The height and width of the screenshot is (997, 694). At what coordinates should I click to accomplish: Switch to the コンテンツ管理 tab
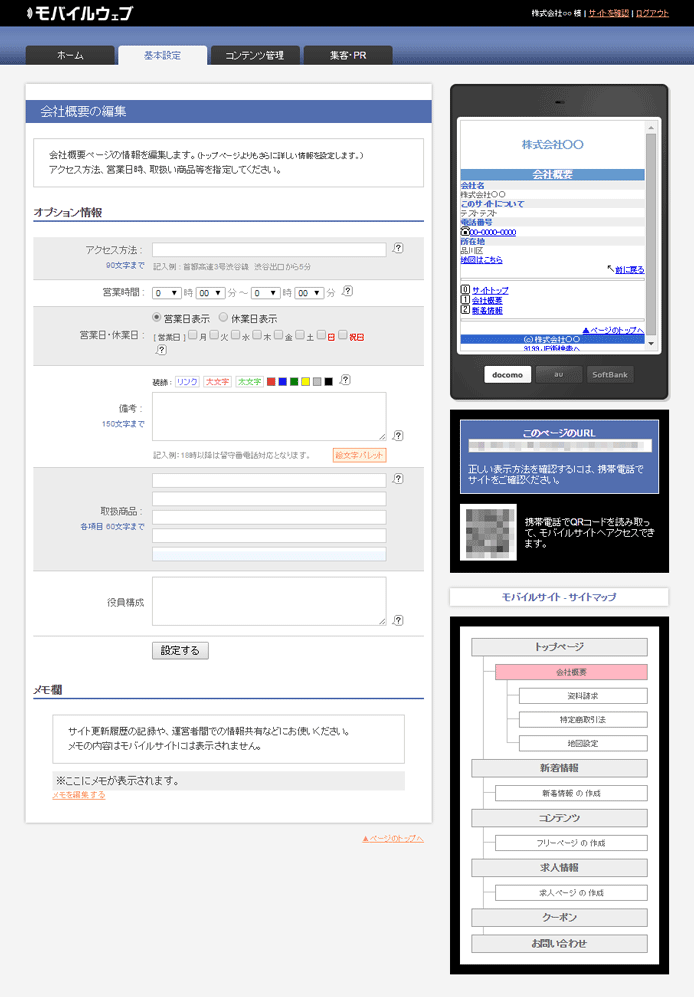[x=254, y=56]
